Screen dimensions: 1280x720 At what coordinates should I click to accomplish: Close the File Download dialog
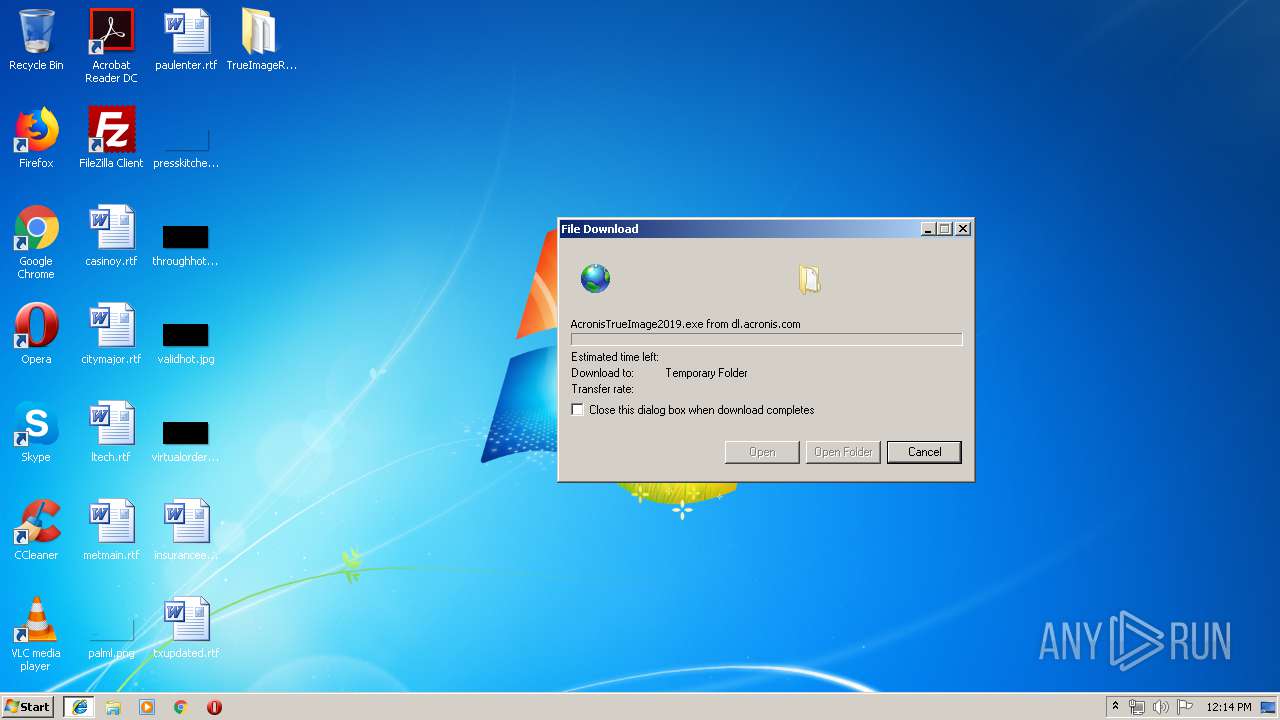pos(963,229)
